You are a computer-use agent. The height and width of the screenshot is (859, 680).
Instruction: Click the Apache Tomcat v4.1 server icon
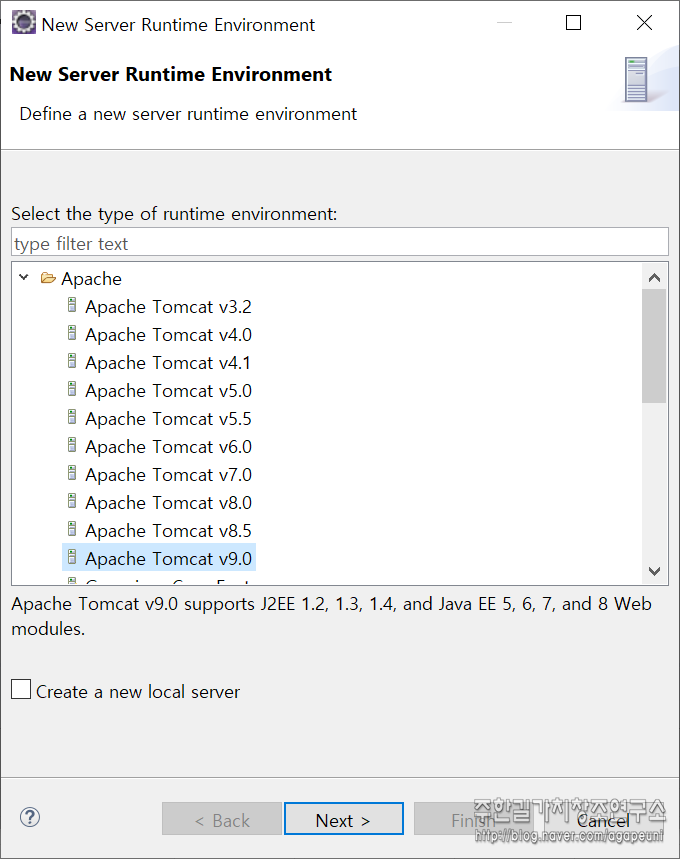(x=72, y=361)
